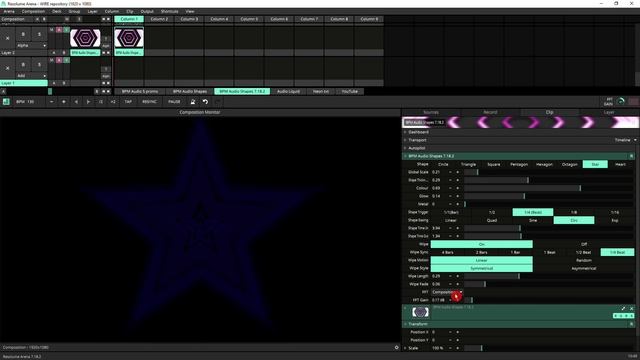
Task: Set Wipe Style to Asymmetrical
Action: [584, 268]
